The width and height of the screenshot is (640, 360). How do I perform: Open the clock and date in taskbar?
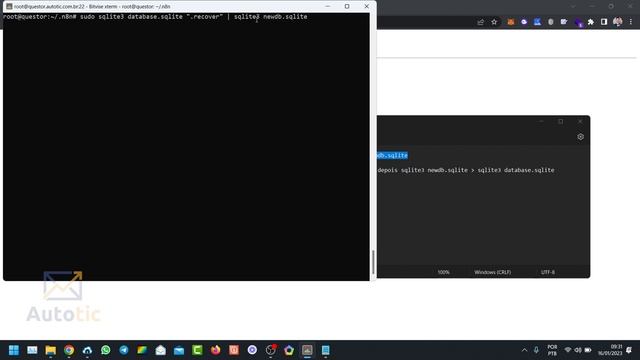tap(610, 350)
